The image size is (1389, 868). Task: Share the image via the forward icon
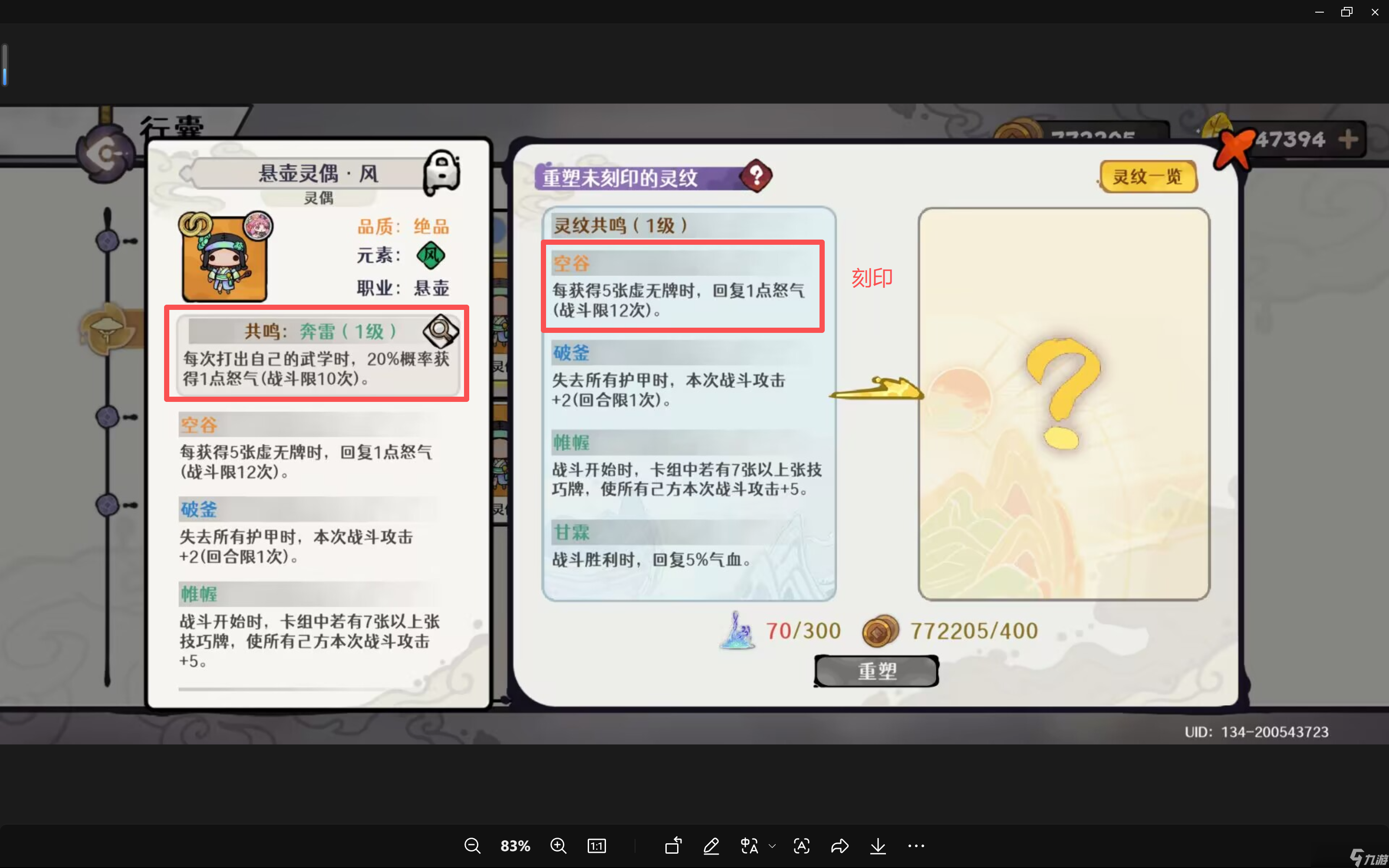click(840, 845)
